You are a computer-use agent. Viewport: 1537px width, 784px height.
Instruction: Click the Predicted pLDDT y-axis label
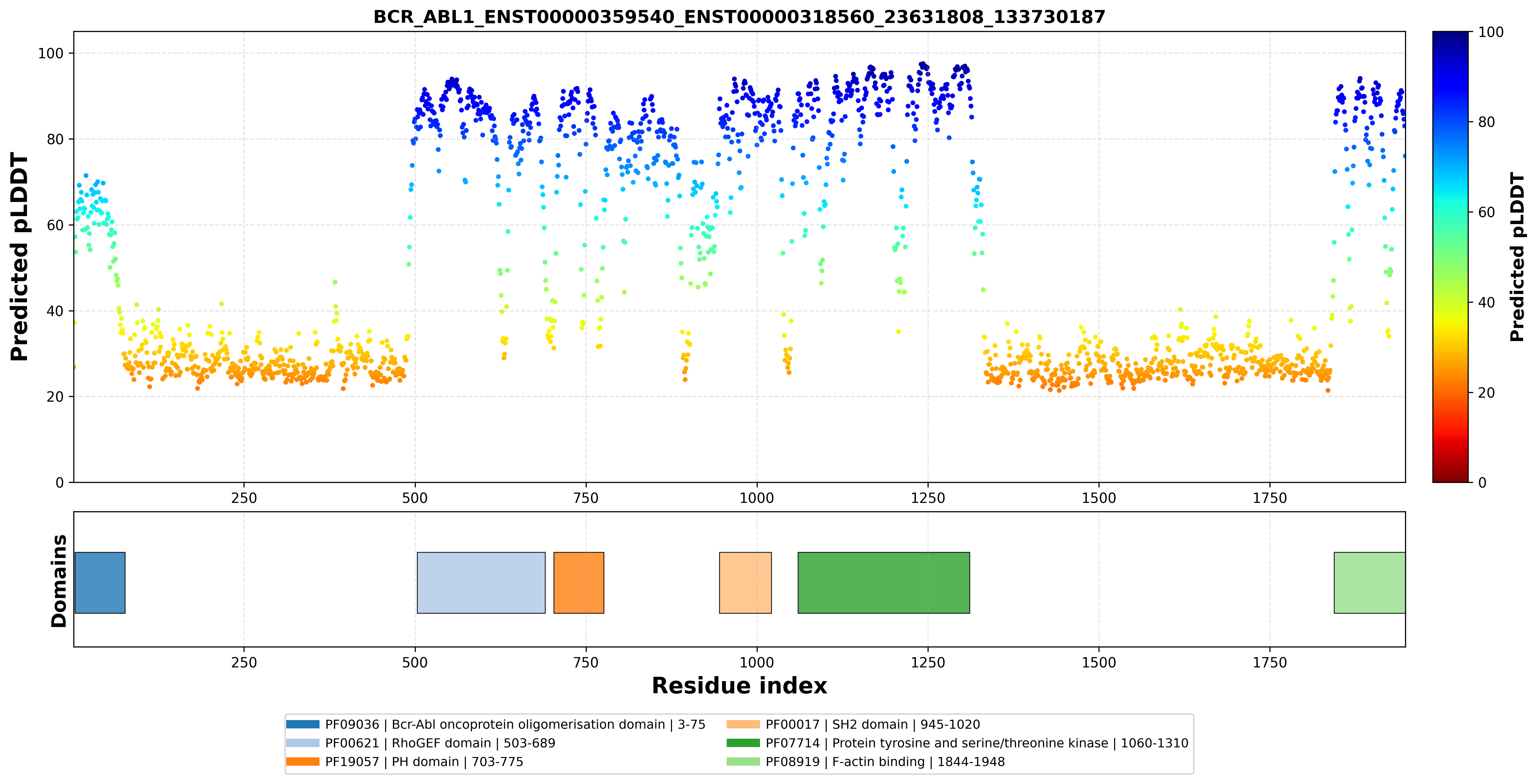coord(19,257)
